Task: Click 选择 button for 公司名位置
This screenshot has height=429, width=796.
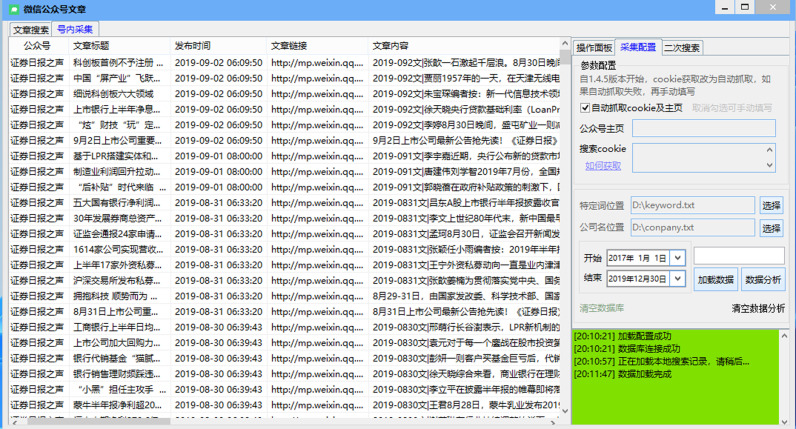Action: (771, 228)
